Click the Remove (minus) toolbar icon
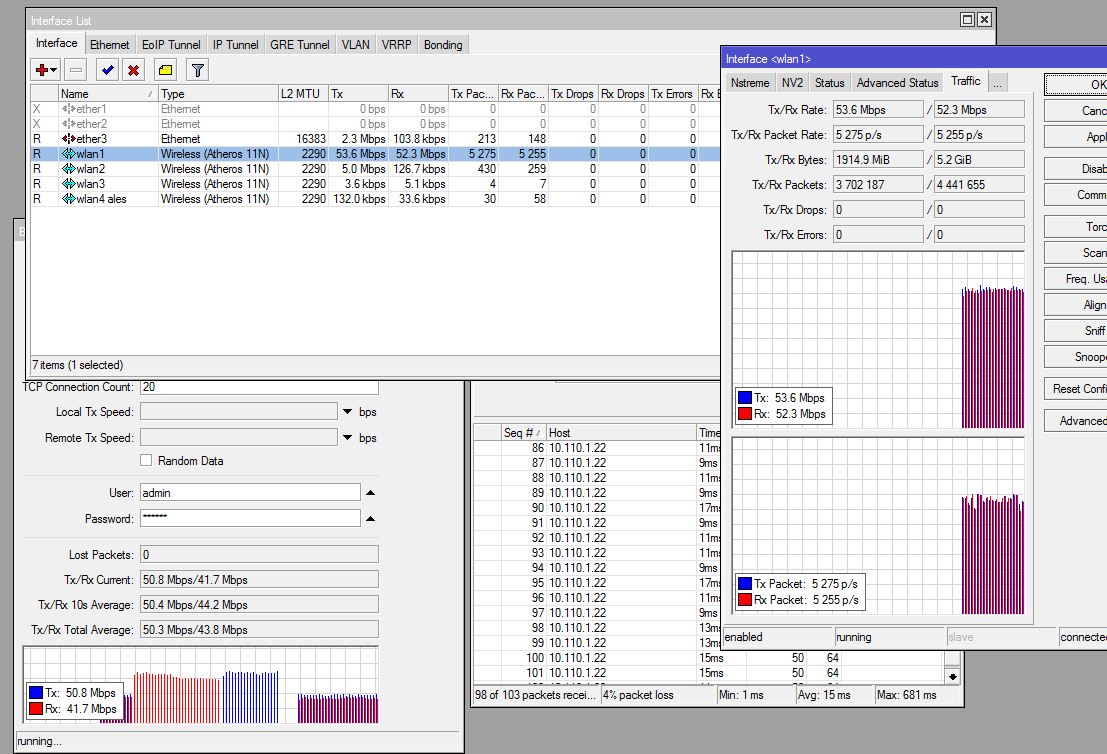Image resolution: width=1107 pixels, height=754 pixels. pos(76,70)
